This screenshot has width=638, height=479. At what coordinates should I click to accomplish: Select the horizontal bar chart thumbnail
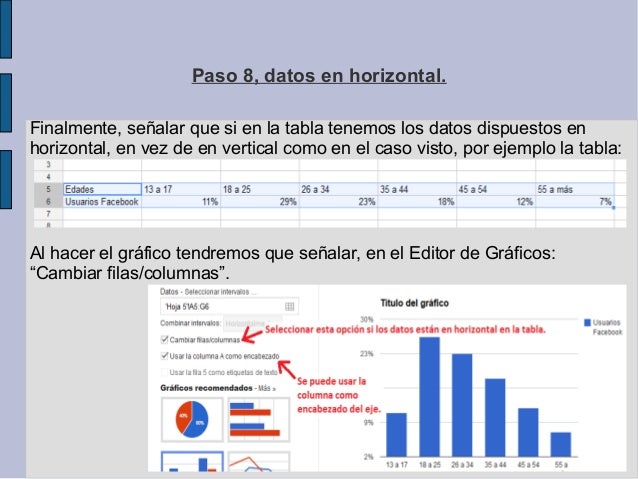click(x=259, y=420)
